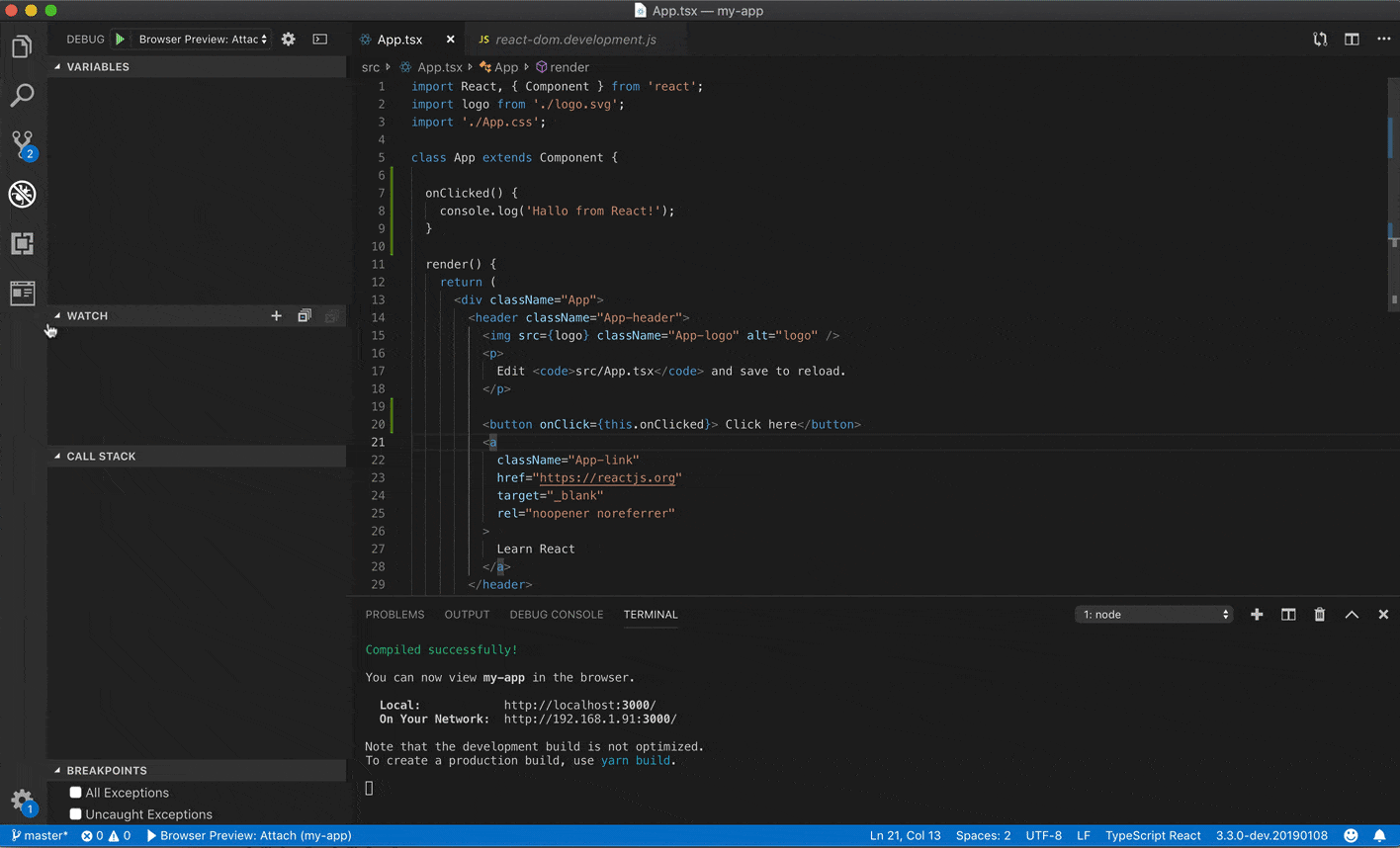The image size is (1400, 848).
Task: Enable the Uncaught Exceptions breakpoint
Action: (x=75, y=813)
